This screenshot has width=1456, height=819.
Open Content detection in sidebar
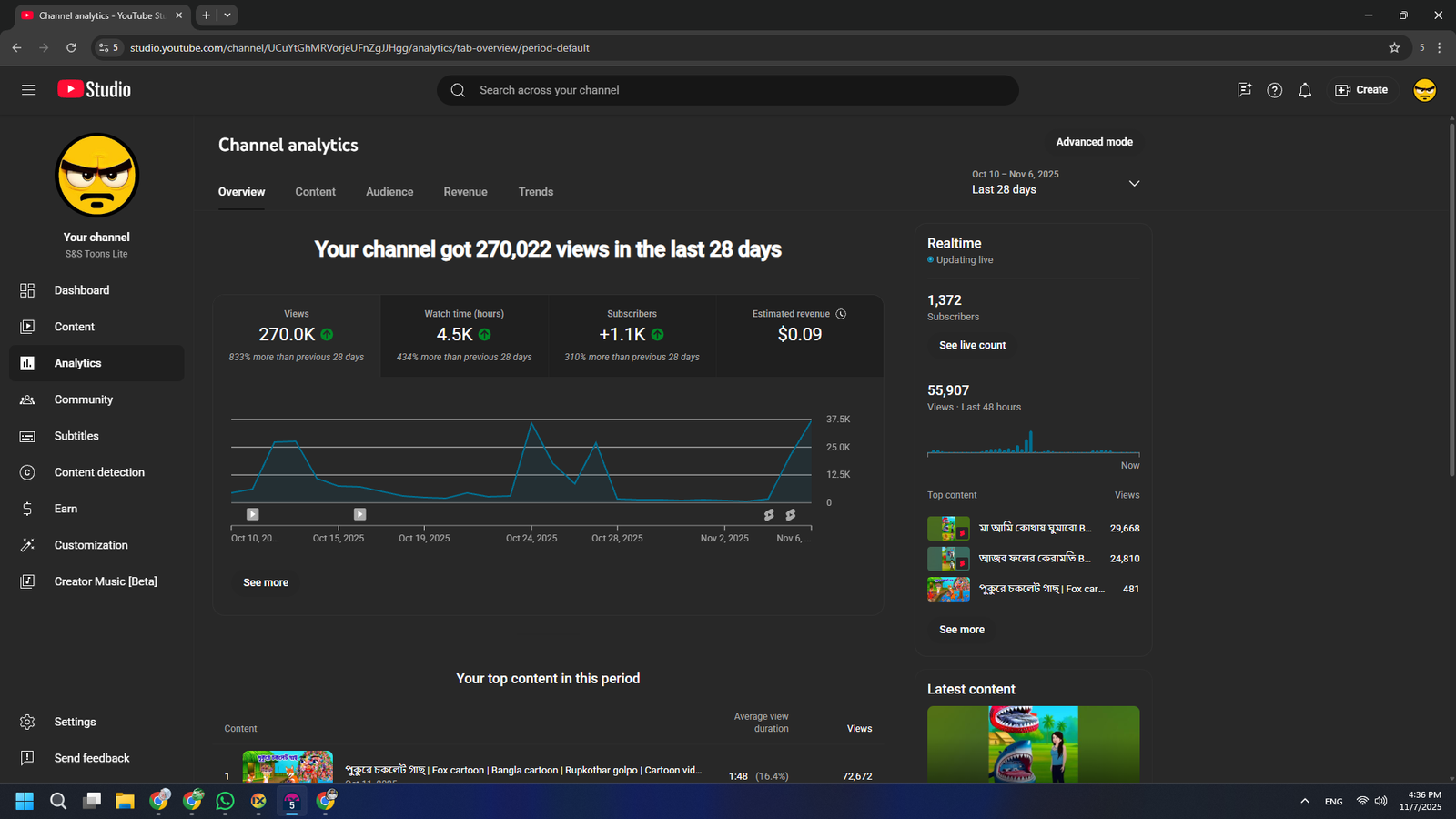(x=98, y=472)
